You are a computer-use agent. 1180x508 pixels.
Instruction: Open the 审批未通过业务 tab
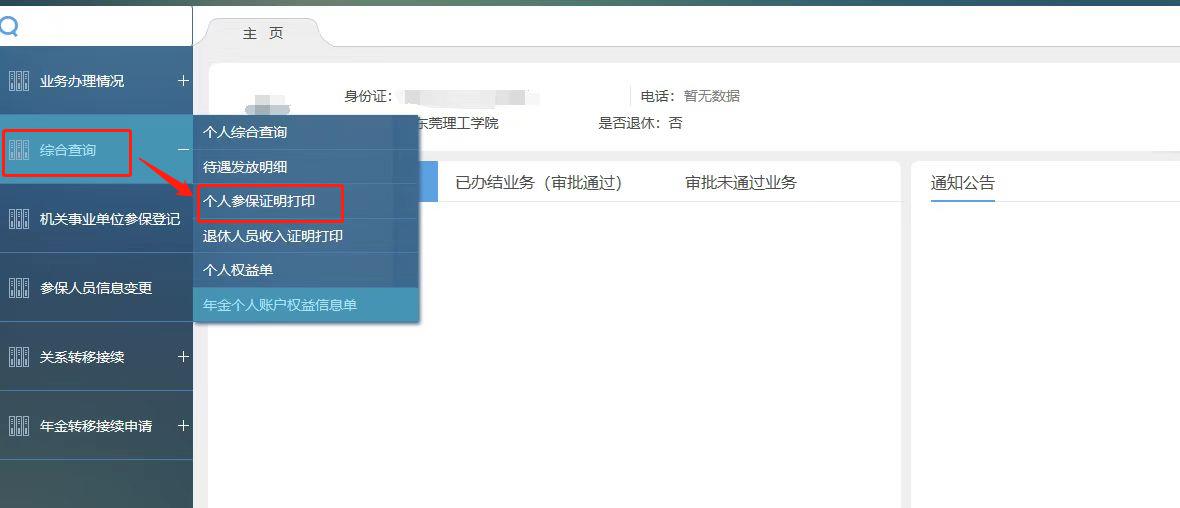(740, 183)
